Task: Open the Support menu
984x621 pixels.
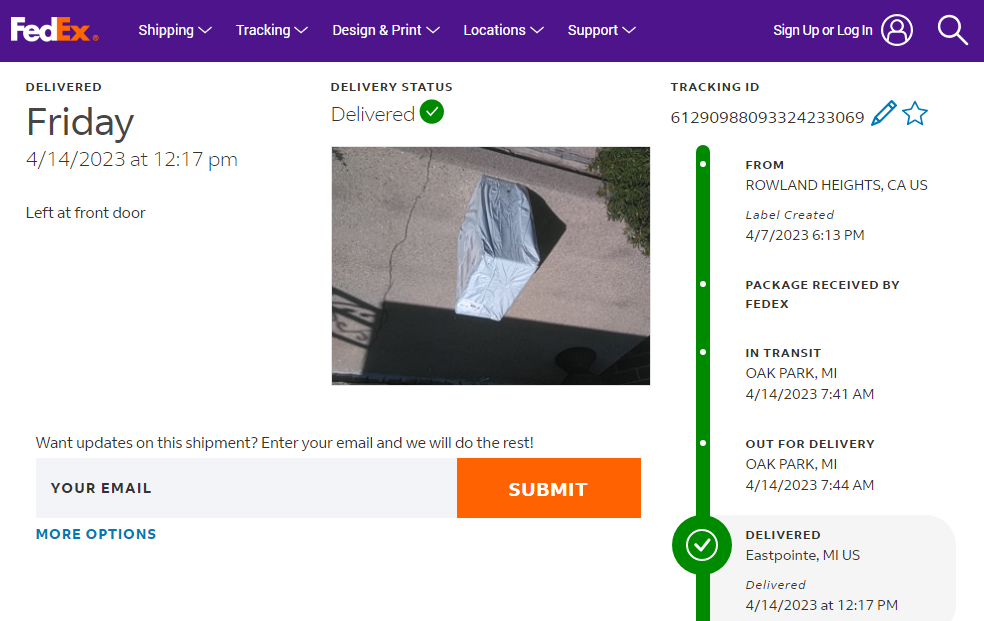Action: point(601,30)
